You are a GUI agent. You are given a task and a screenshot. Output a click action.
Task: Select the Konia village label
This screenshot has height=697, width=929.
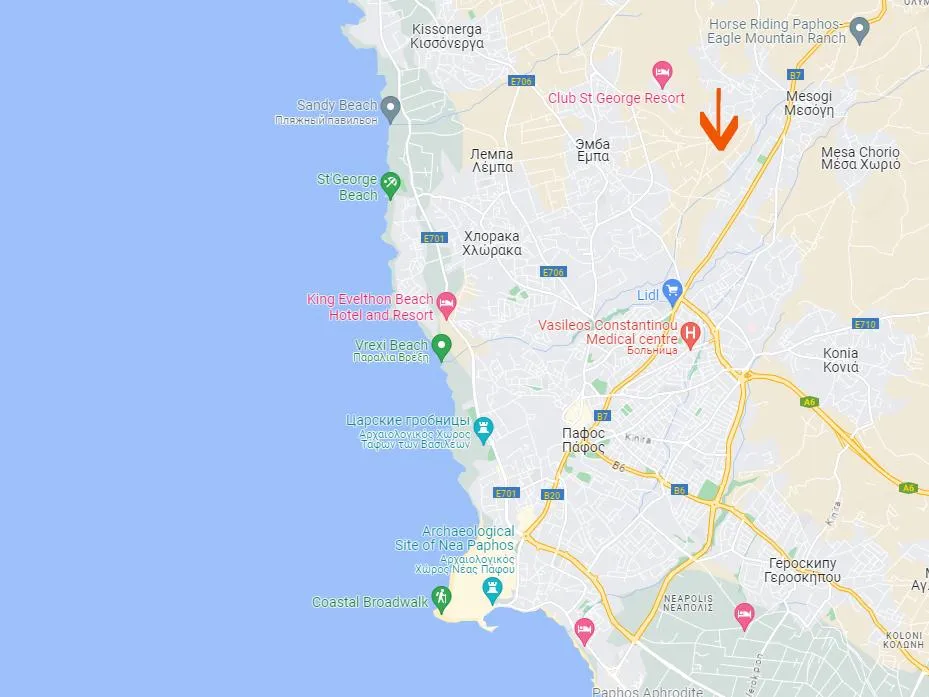(x=841, y=360)
